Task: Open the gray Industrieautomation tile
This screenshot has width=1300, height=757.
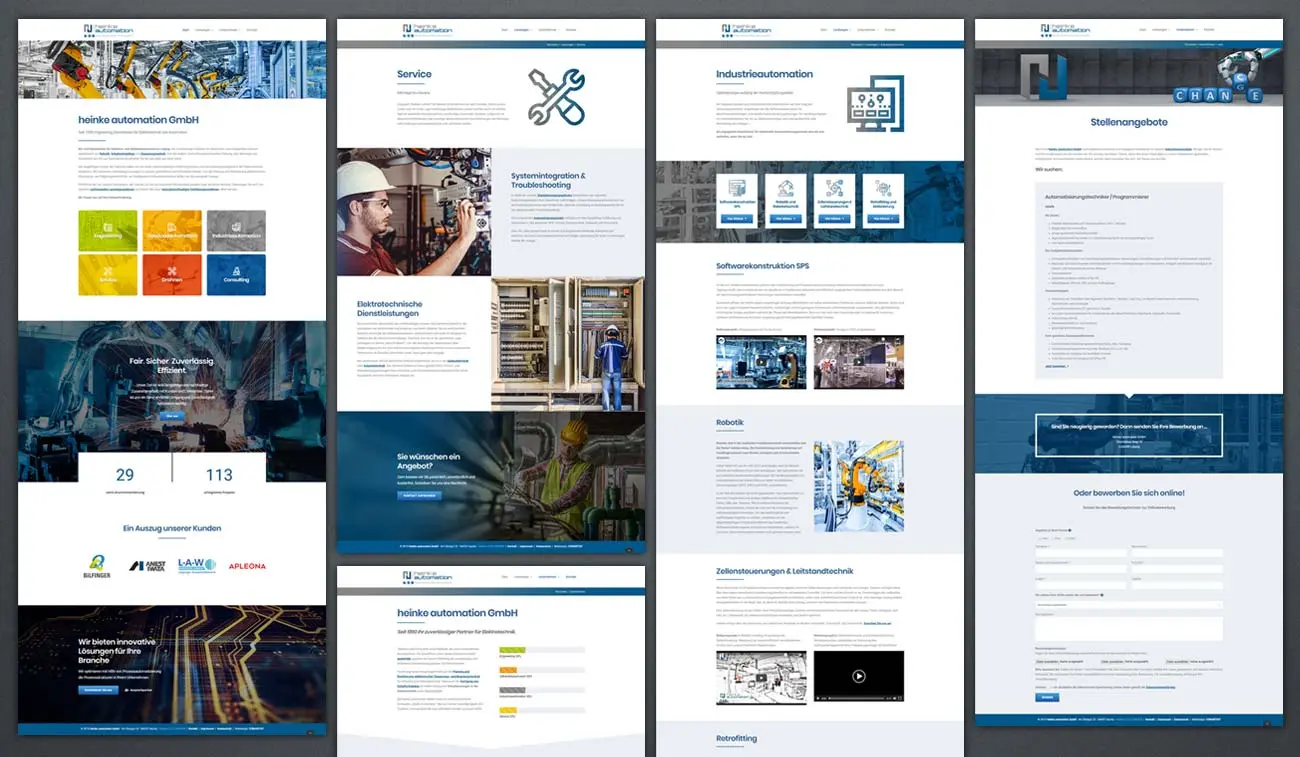Action: click(236, 231)
